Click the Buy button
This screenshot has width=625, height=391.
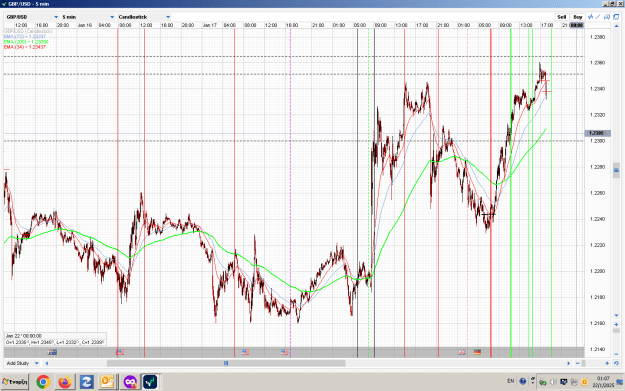coord(578,17)
